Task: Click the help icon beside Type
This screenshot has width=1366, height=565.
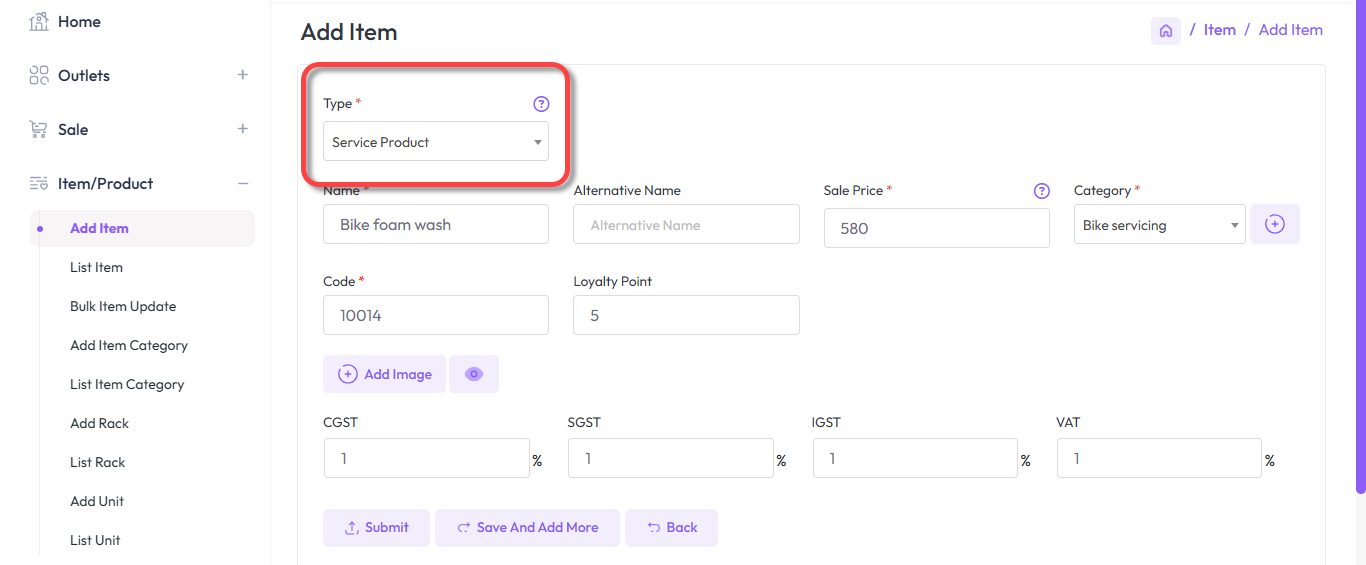Action: pyautogui.click(x=541, y=104)
